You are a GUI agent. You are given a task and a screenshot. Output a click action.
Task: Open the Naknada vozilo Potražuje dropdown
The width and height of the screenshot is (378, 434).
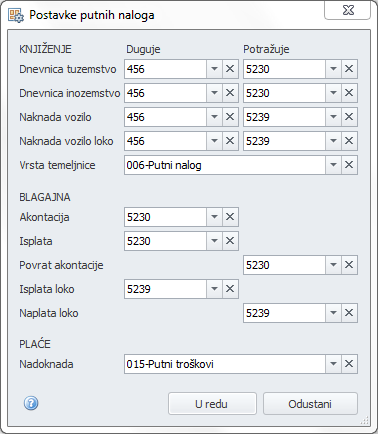pyautogui.click(x=333, y=117)
